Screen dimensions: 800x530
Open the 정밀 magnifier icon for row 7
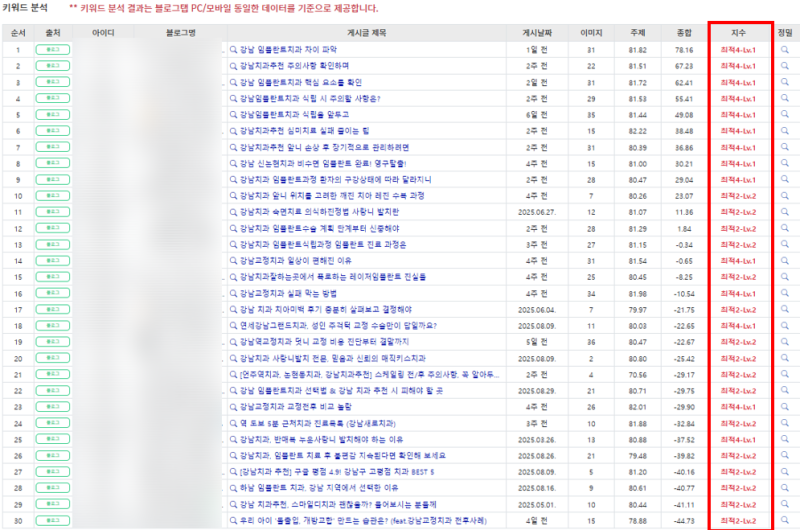785,147
